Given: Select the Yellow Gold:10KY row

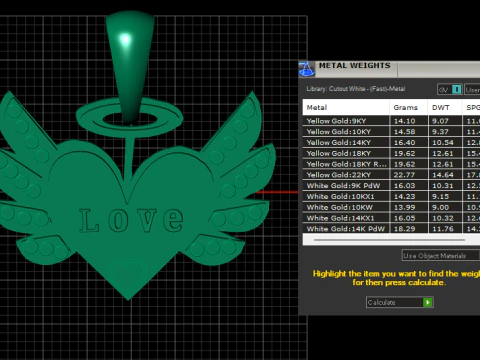Looking at the screenshot, I should pyautogui.click(x=391, y=131).
